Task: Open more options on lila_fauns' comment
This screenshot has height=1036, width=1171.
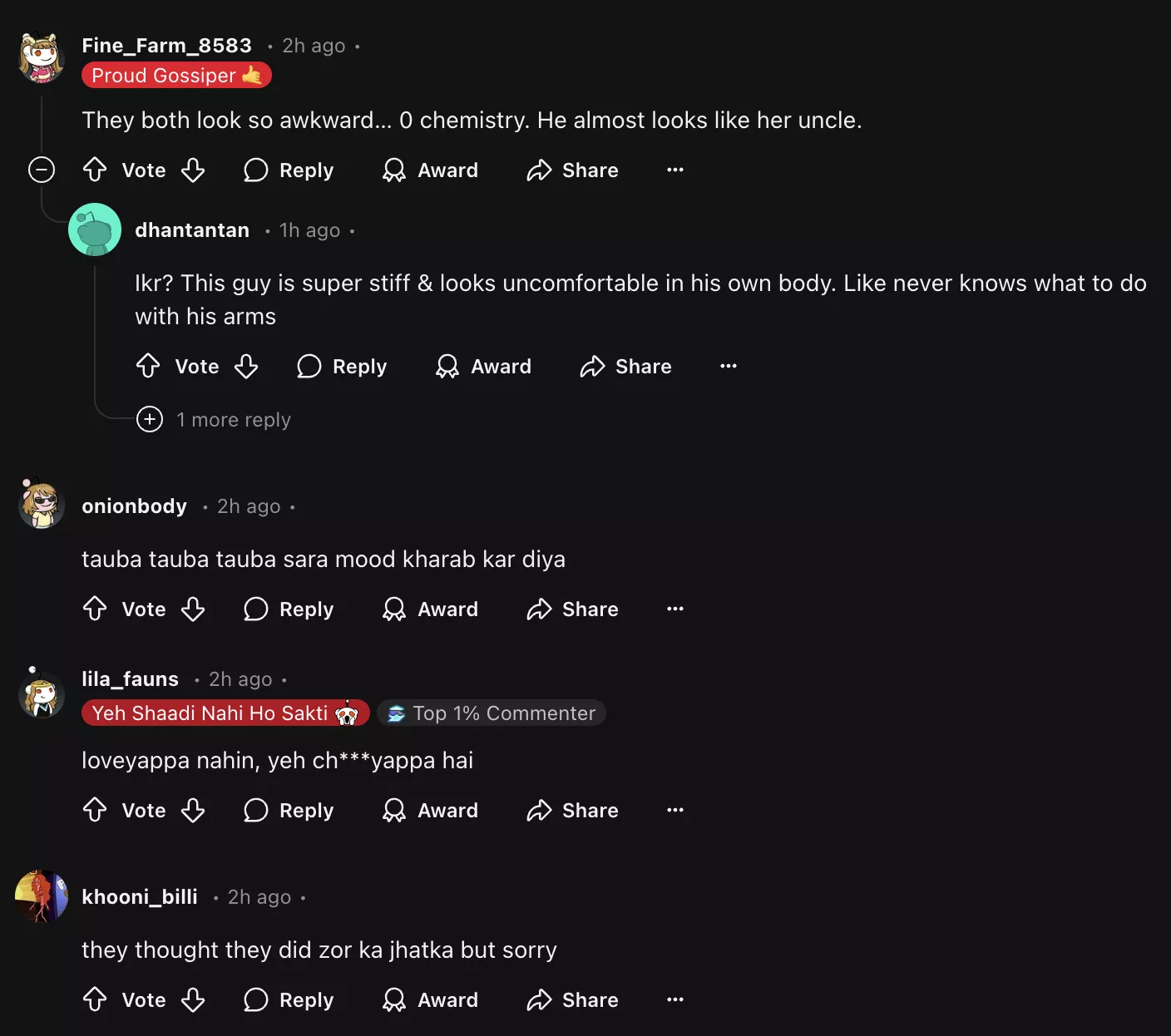Action: click(675, 811)
